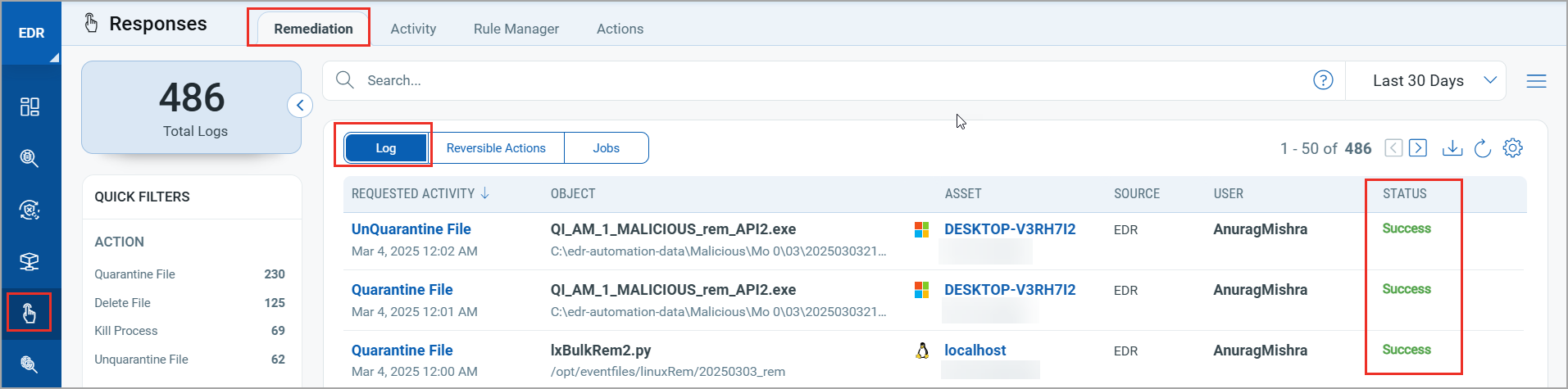
Task: Open Quarantine File link dated 12:01 AM
Action: (x=402, y=290)
